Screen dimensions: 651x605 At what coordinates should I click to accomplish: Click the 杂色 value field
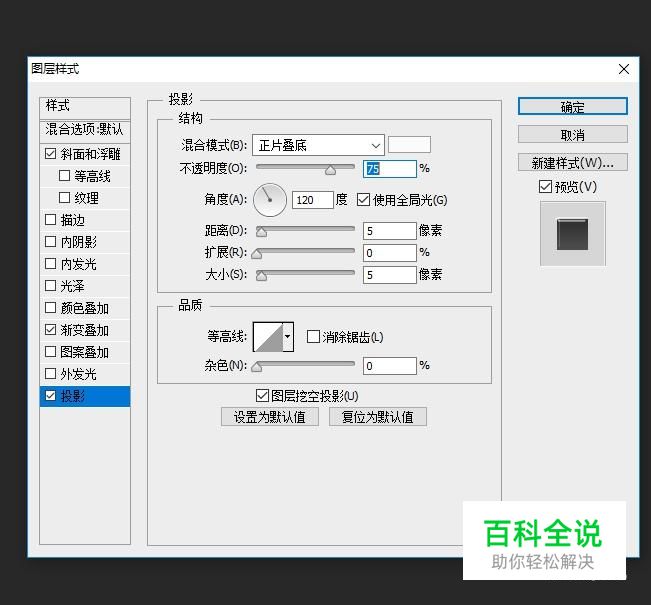(389, 366)
